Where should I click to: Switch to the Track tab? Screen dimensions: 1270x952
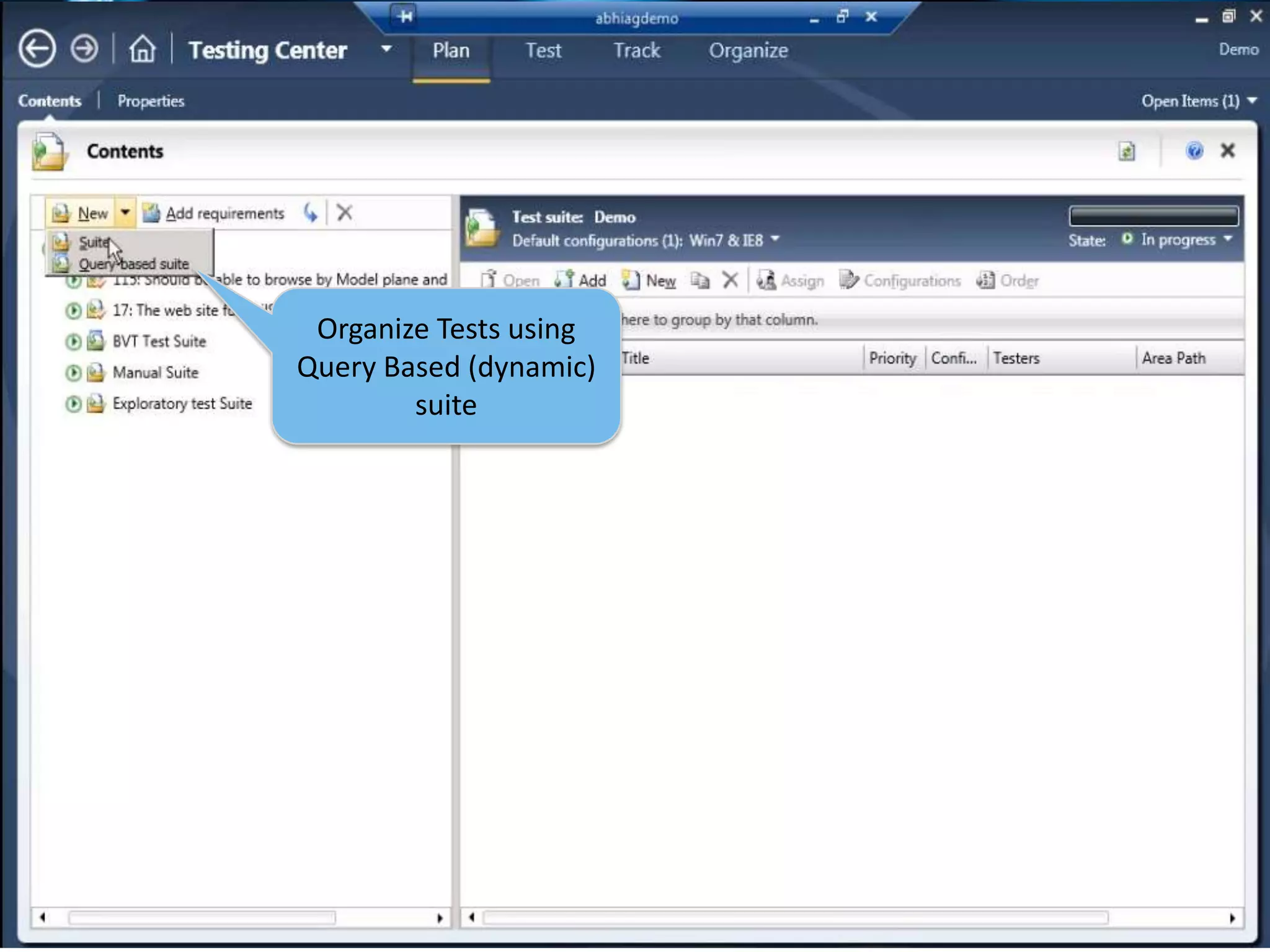coord(637,50)
